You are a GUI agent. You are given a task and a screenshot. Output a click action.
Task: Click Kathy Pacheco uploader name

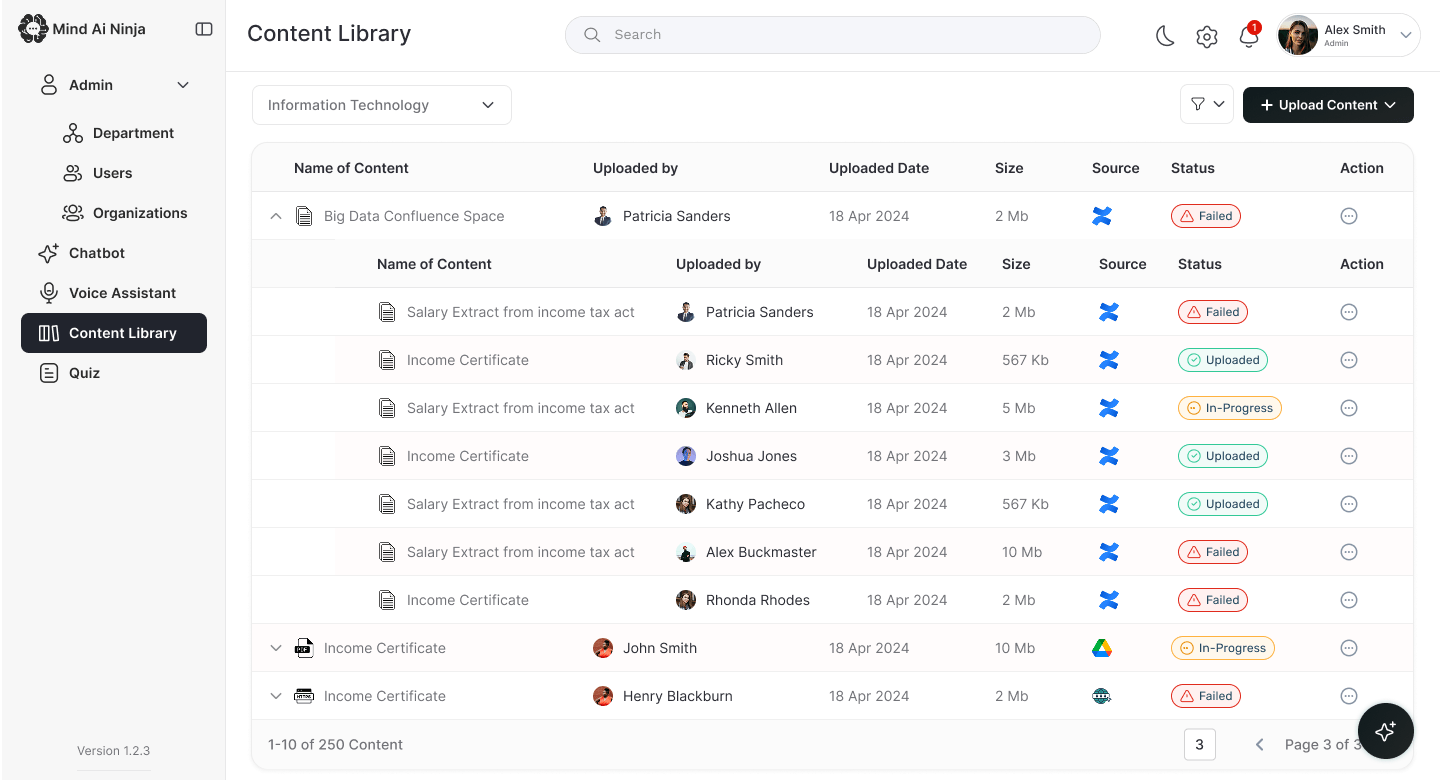(755, 504)
